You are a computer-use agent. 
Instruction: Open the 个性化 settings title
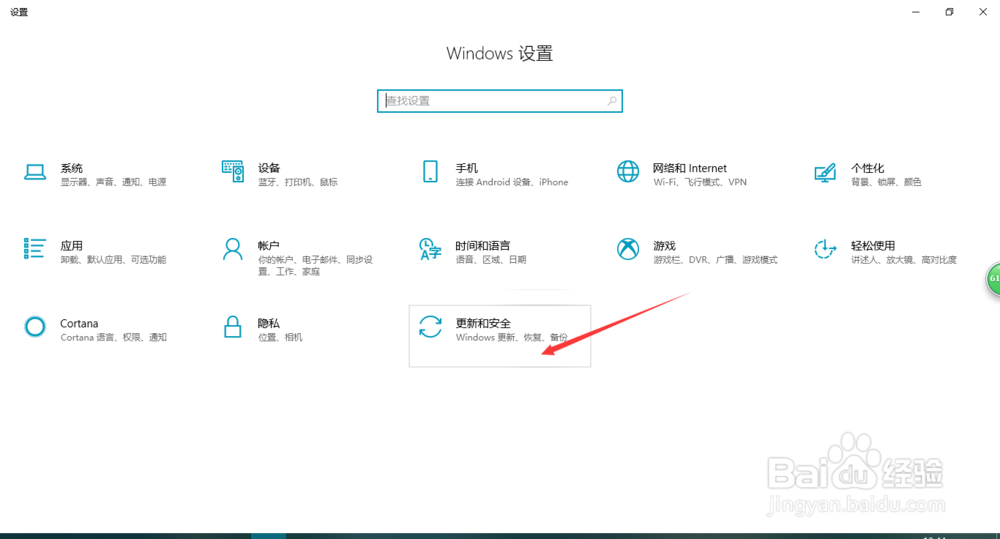[x=867, y=168]
